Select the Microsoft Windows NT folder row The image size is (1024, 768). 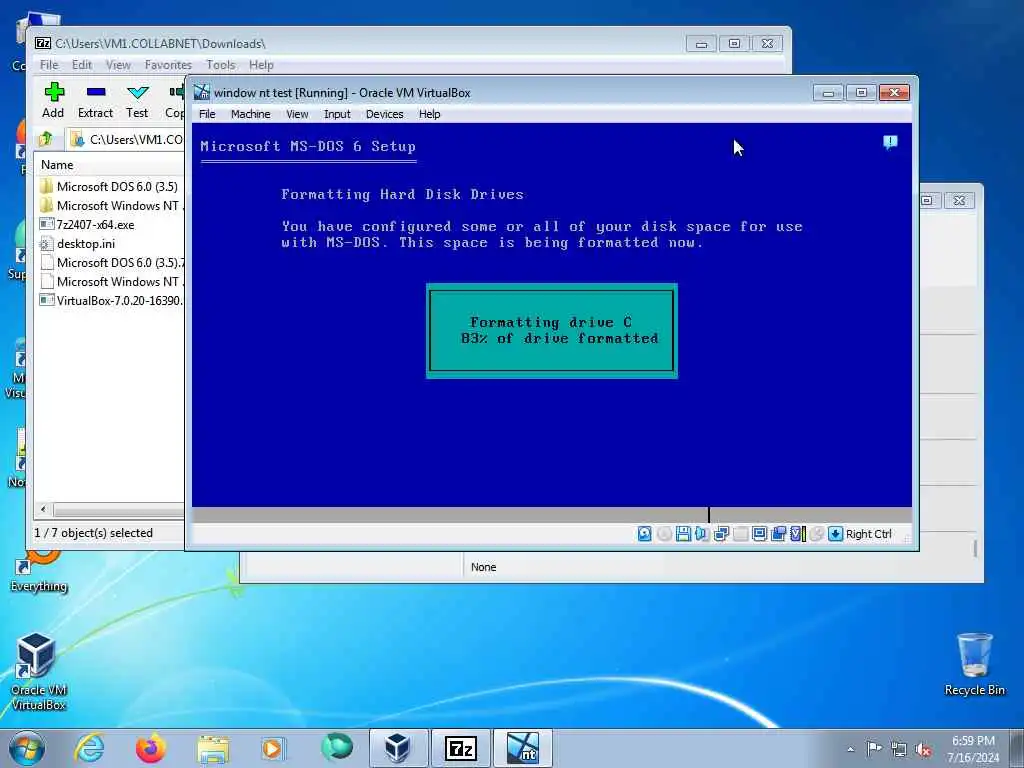[x=110, y=206]
